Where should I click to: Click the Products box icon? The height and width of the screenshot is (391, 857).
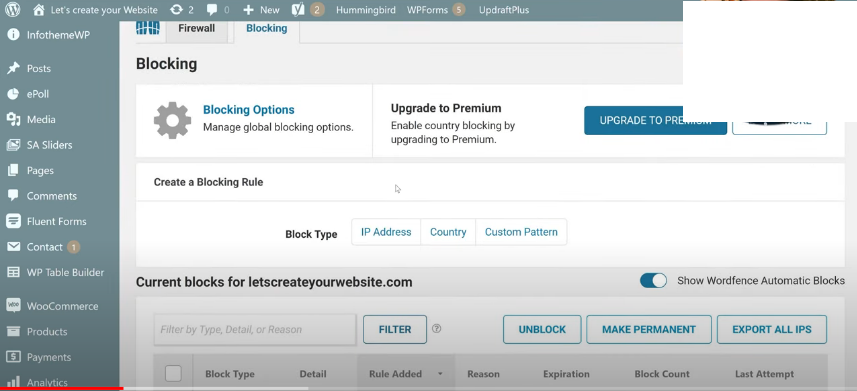(x=13, y=331)
